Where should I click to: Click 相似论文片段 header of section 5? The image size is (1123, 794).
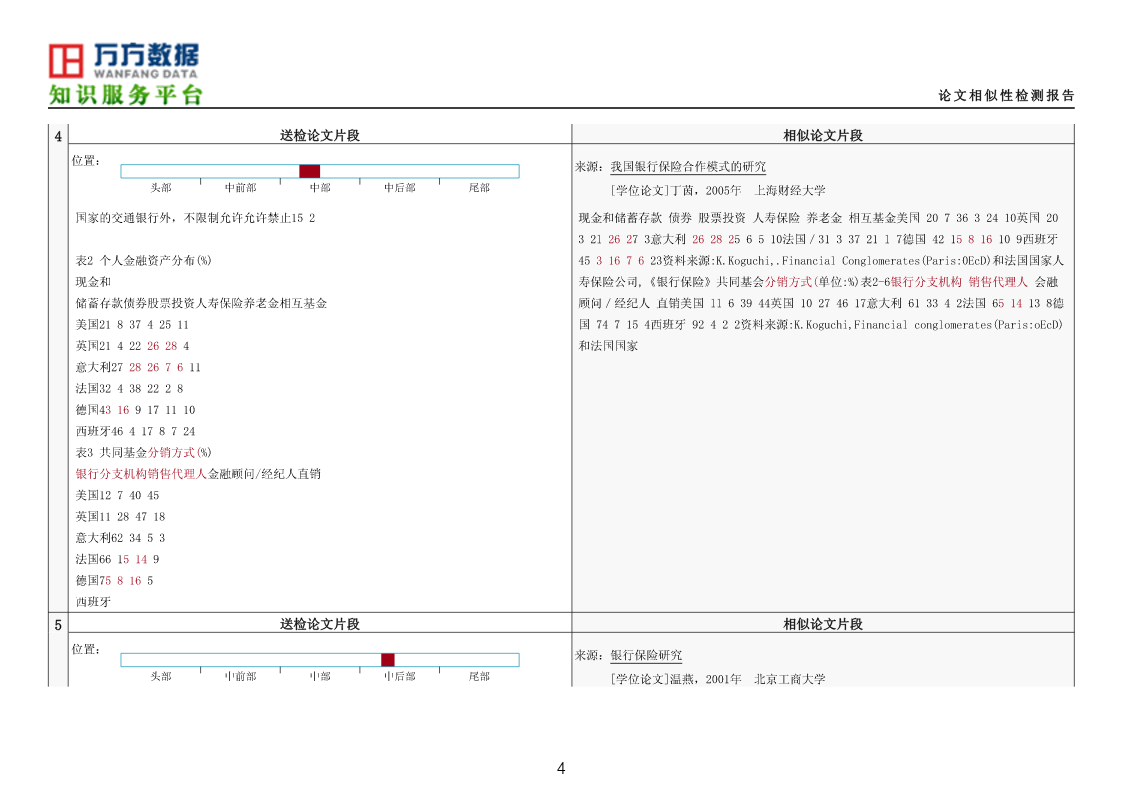click(x=823, y=624)
